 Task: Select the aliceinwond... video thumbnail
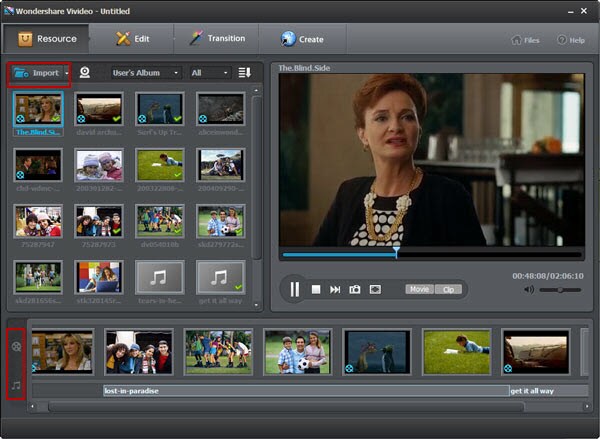(x=220, y=109)
